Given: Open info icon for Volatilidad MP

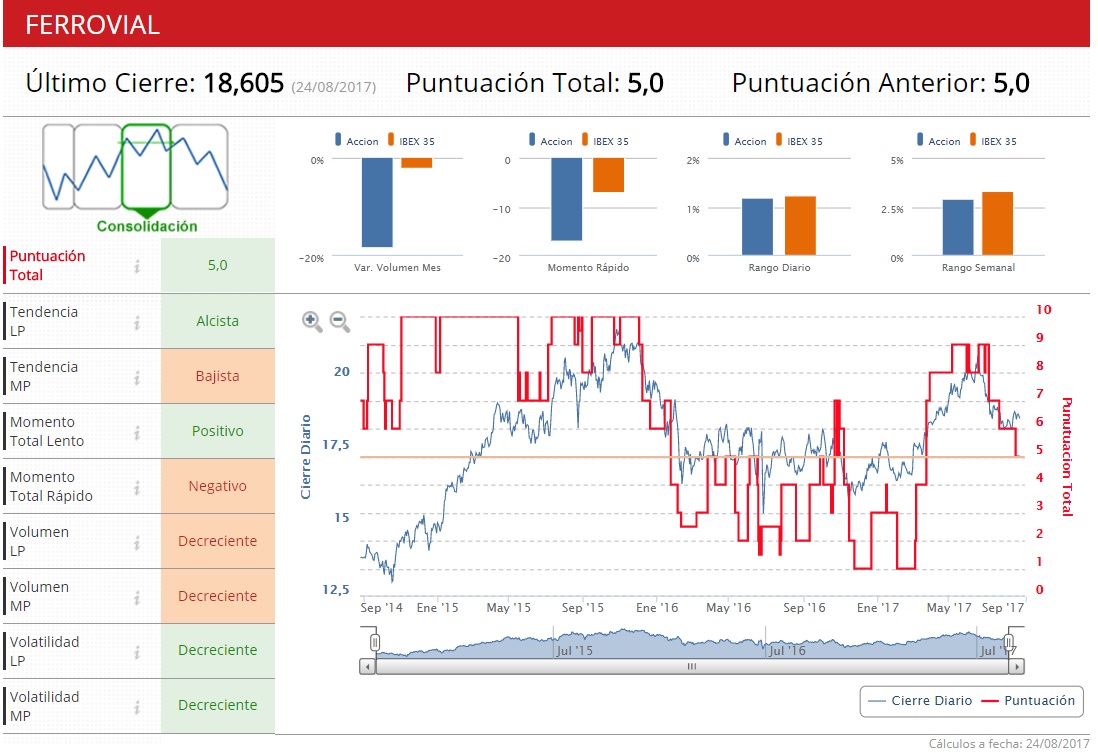Looking at the screenshot, I should tap(137, 707).
